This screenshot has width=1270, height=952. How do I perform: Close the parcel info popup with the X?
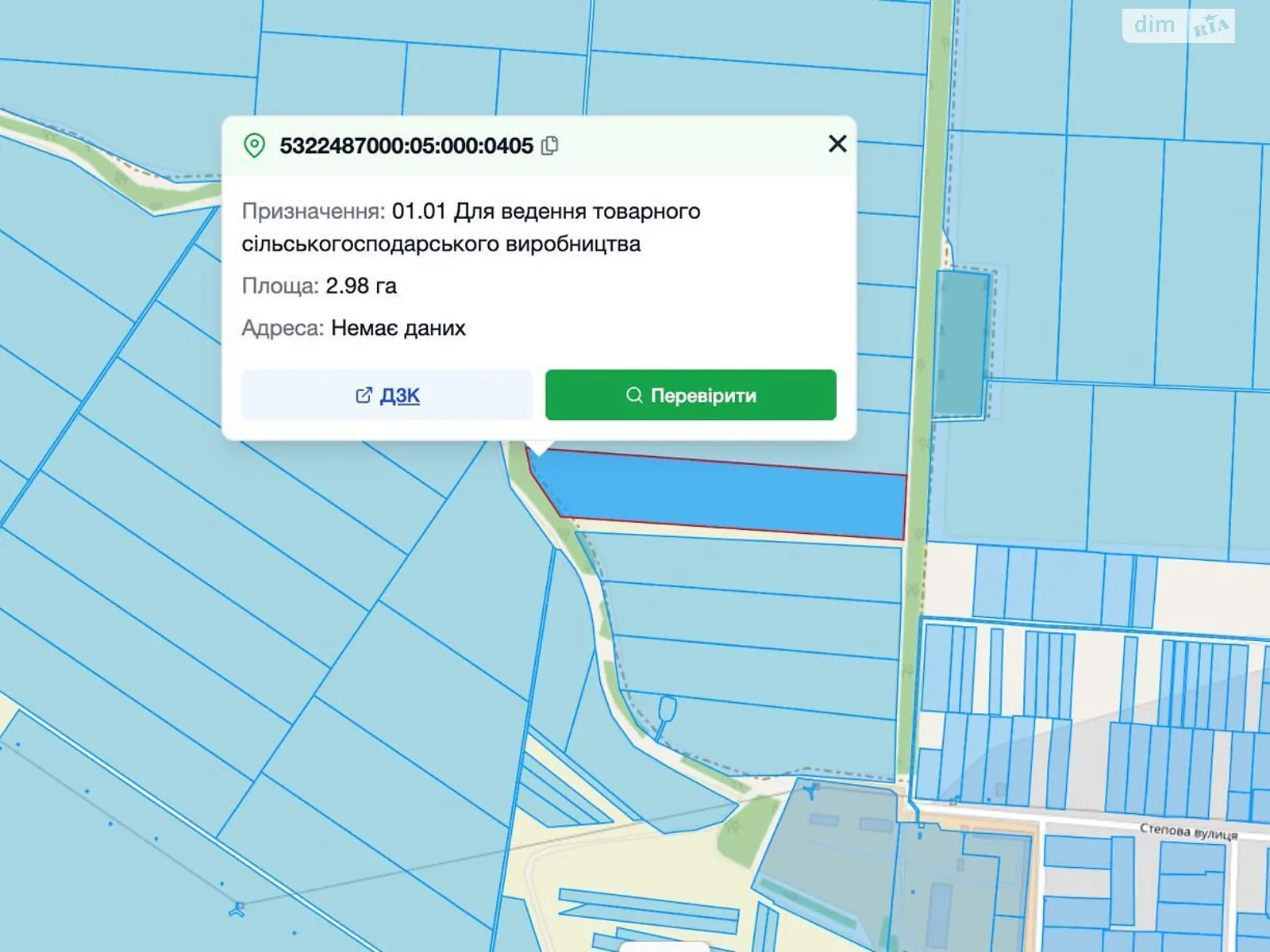[837, 144]
